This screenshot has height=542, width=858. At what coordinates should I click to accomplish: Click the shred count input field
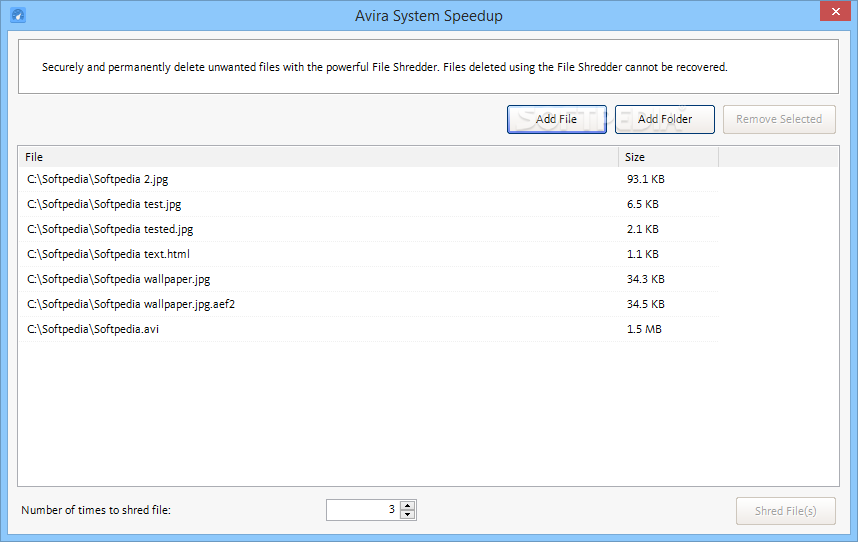coord(363,510)
